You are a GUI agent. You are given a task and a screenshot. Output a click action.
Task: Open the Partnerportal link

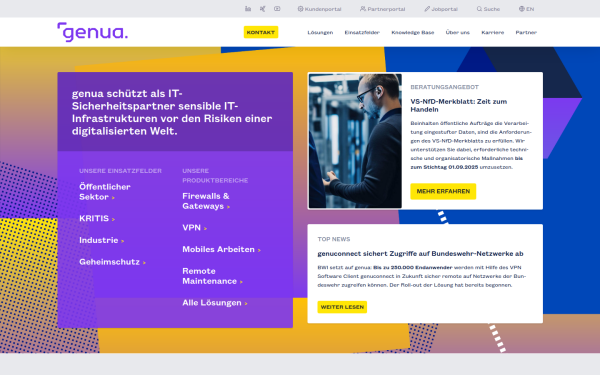tap(383, 9)
